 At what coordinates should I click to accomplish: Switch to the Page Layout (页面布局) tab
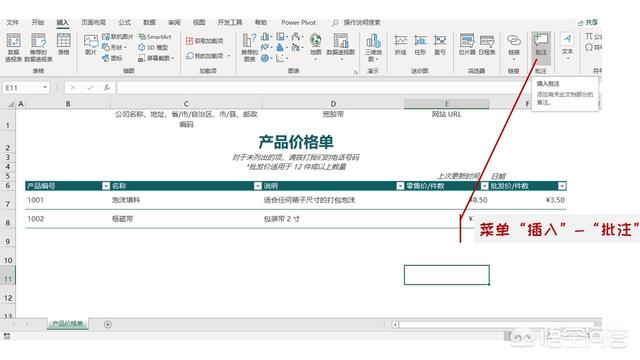coord(93,22)
